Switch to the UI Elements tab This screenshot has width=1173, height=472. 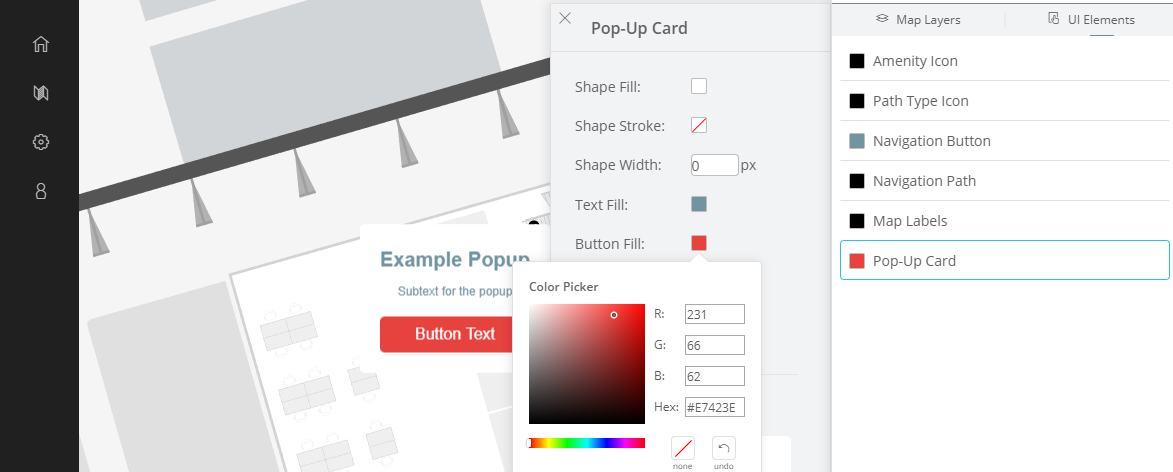1091,19
